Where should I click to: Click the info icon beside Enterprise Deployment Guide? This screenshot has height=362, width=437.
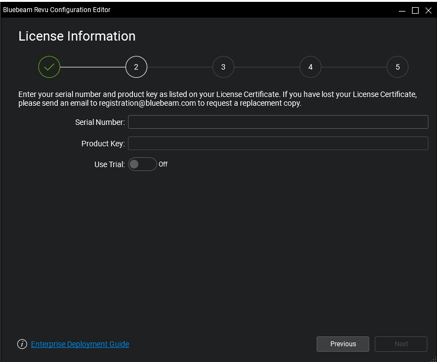pos(22,344)
